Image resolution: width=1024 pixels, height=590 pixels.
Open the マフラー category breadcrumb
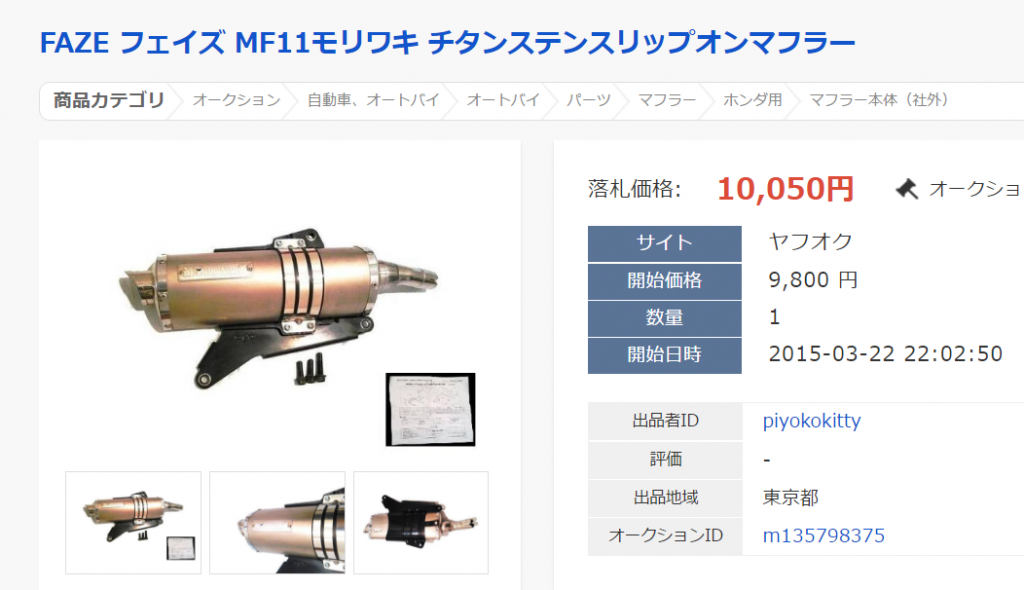click(x=667, y=100)
